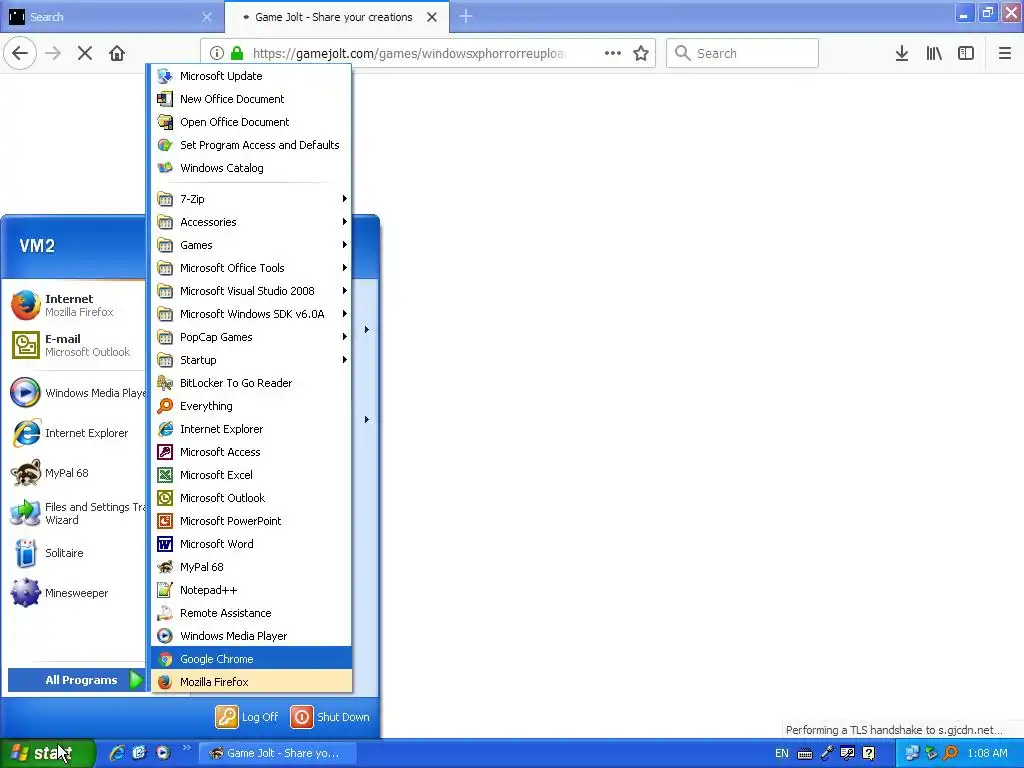Expand the Games submenu

point(251,245)
